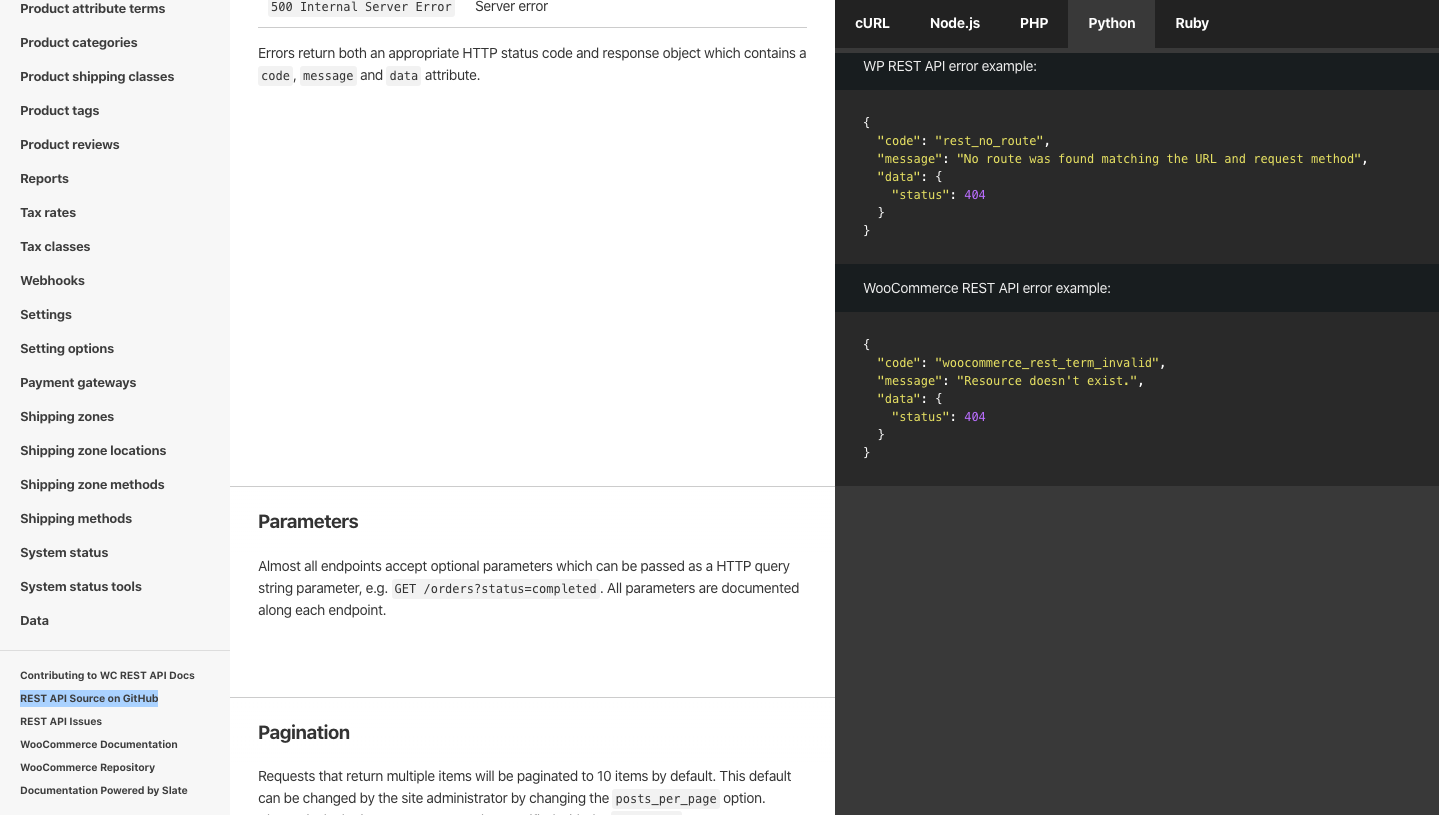Switch to the PHP code examples tab

pyautogui.click(x=1033, y=23)
